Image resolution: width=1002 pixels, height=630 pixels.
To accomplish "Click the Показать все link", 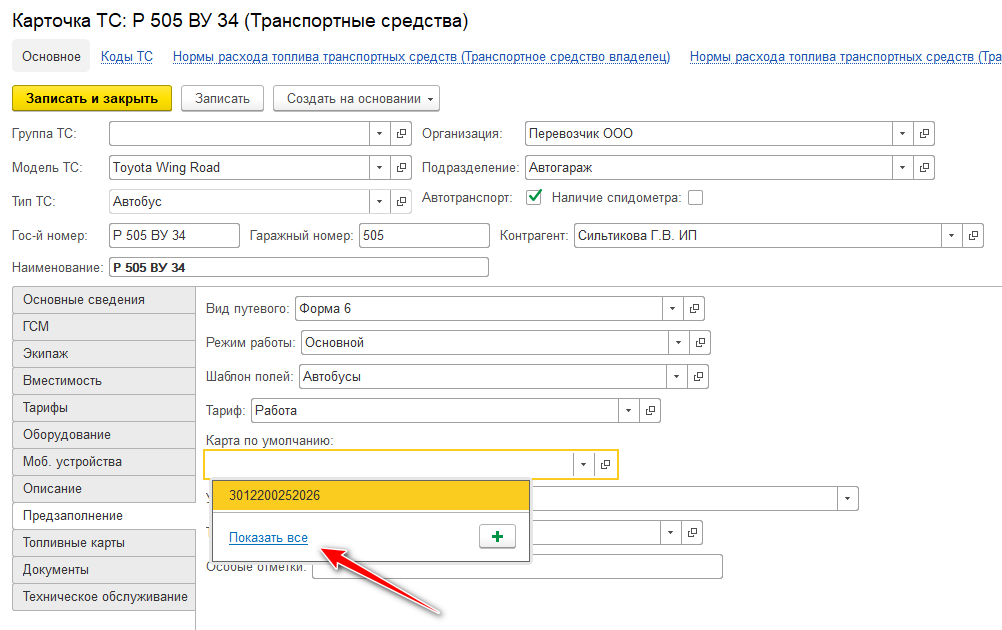I will coord(268,538).
